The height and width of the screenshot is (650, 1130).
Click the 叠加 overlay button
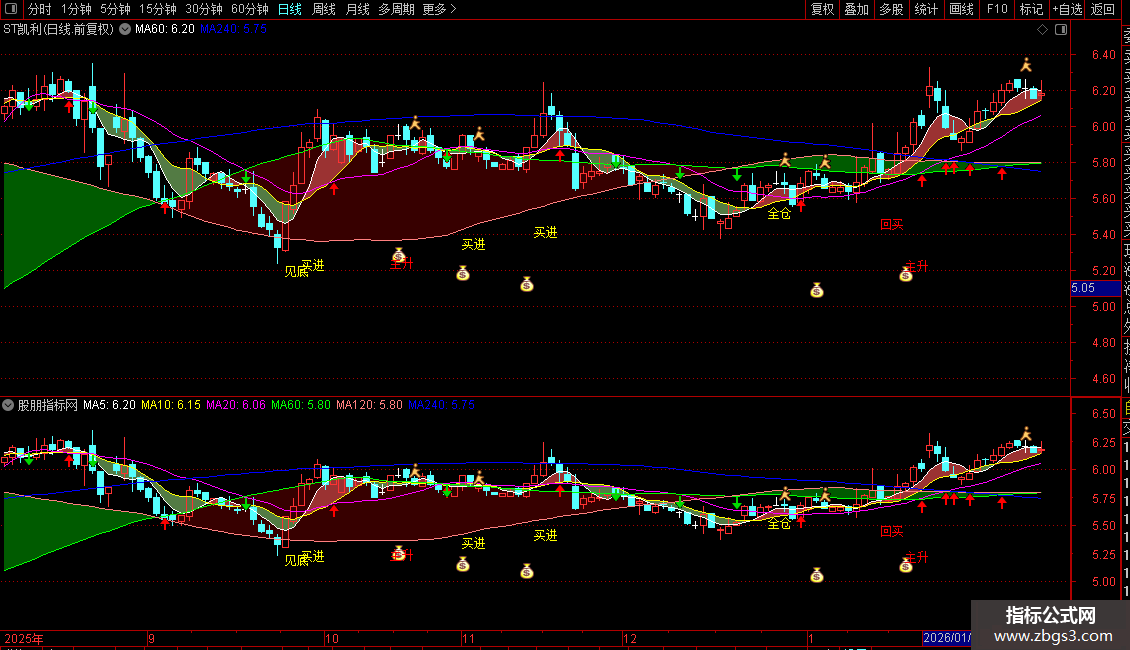(856, 9)
